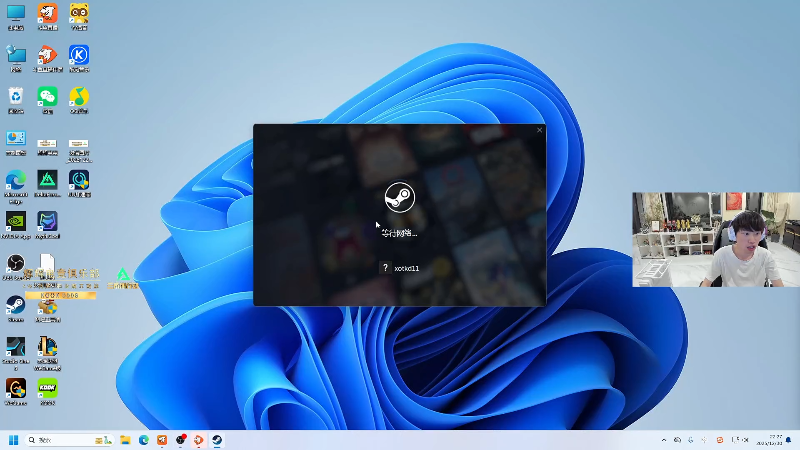Open the orange Douyu shark desktop icon in the top row

47,17
